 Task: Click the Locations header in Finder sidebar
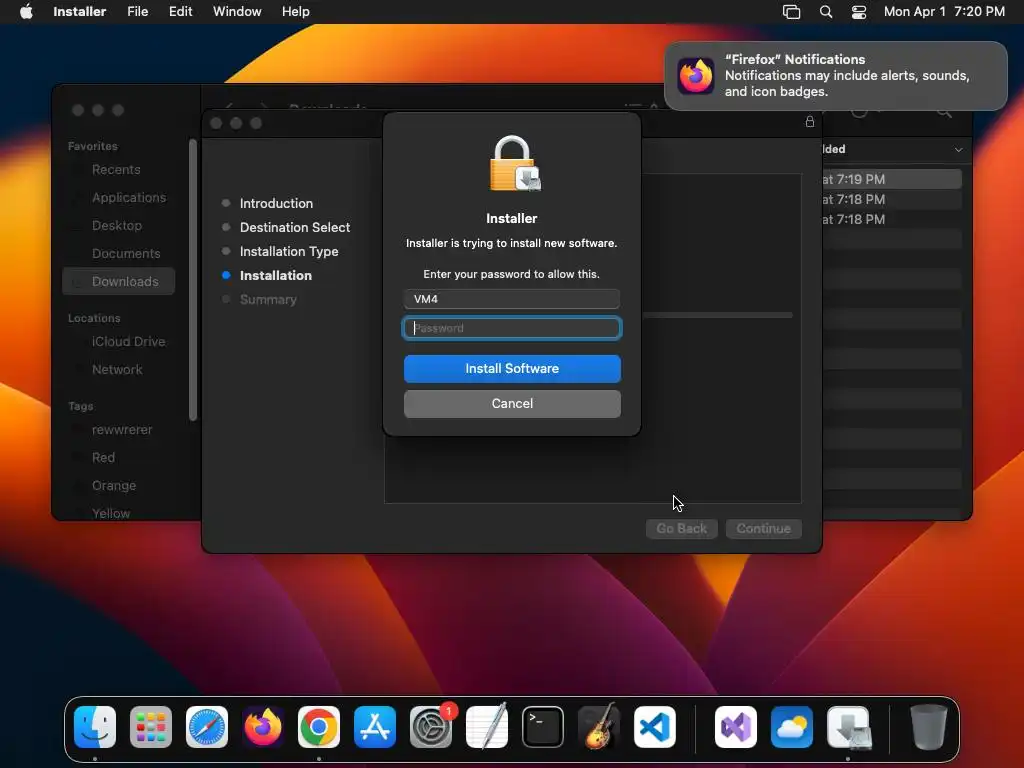click(94, 318)
